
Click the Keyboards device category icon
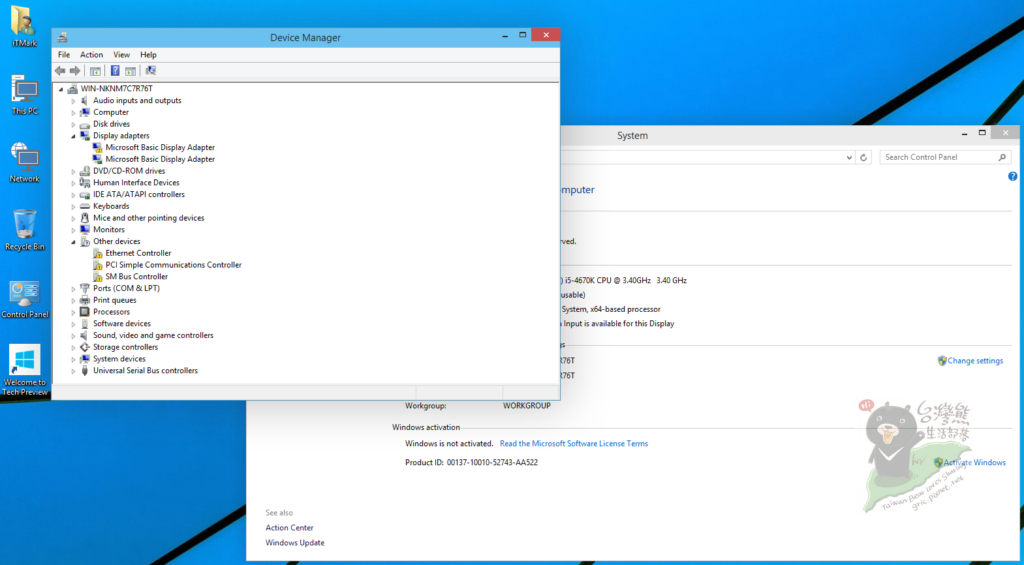[x=85, y=206]
